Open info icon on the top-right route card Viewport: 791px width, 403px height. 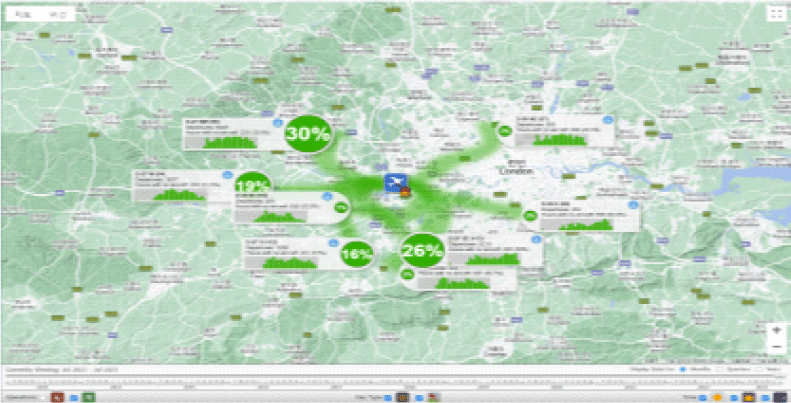[x=608, y=120]
